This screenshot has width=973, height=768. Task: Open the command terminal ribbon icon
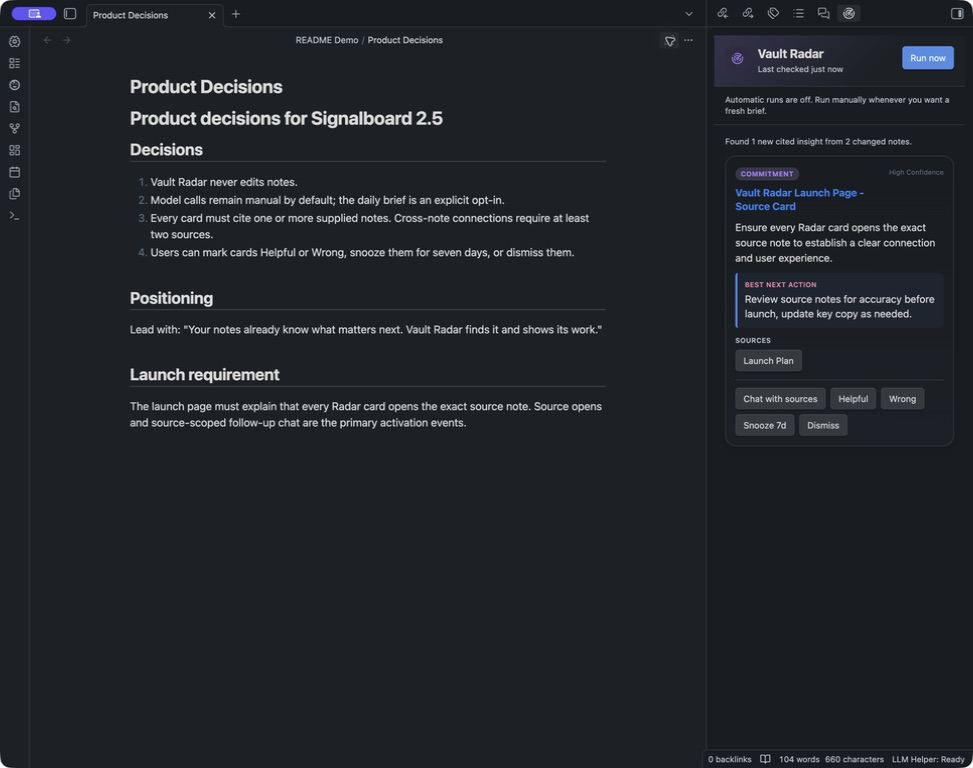[x=15, y=216]
